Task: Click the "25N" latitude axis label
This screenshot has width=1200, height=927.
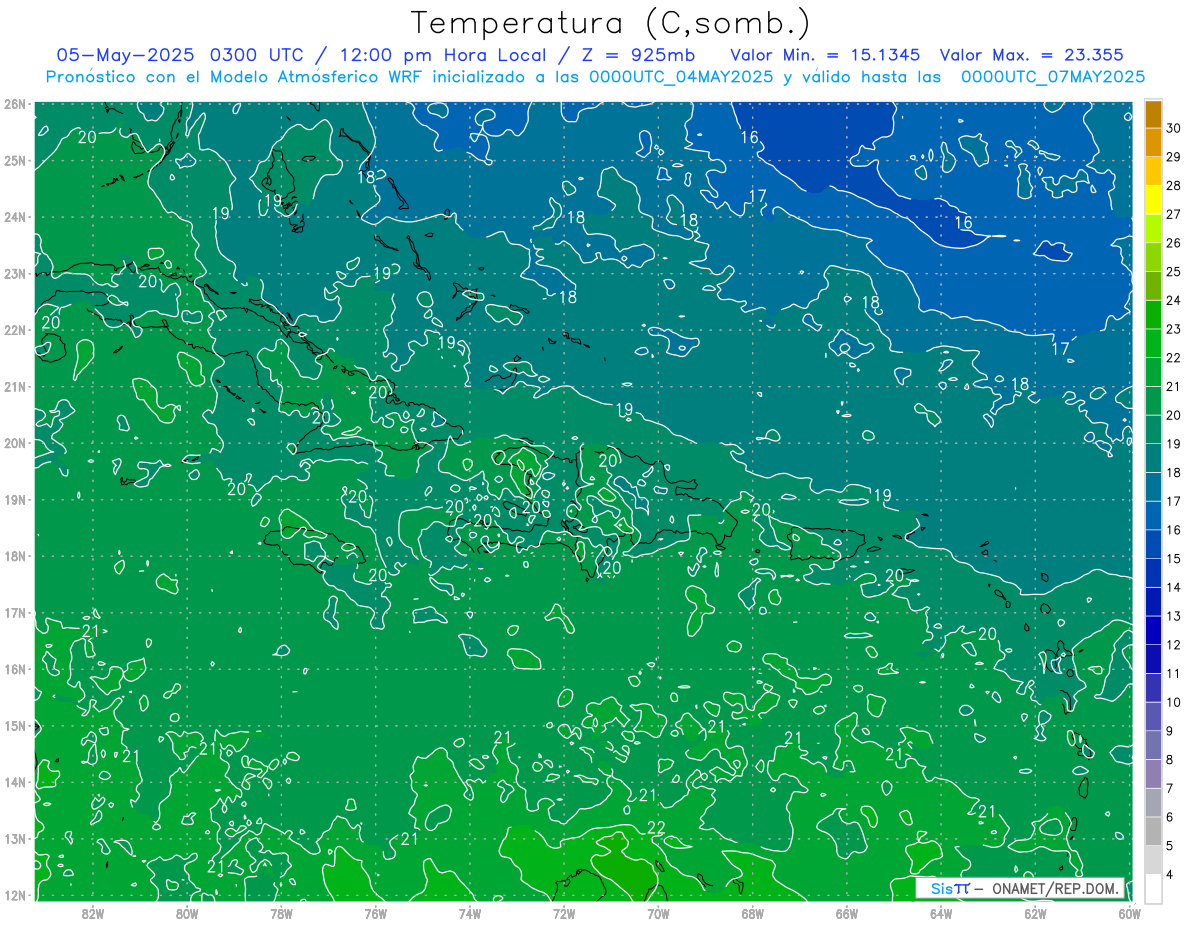Action: (x=15, y=160)
